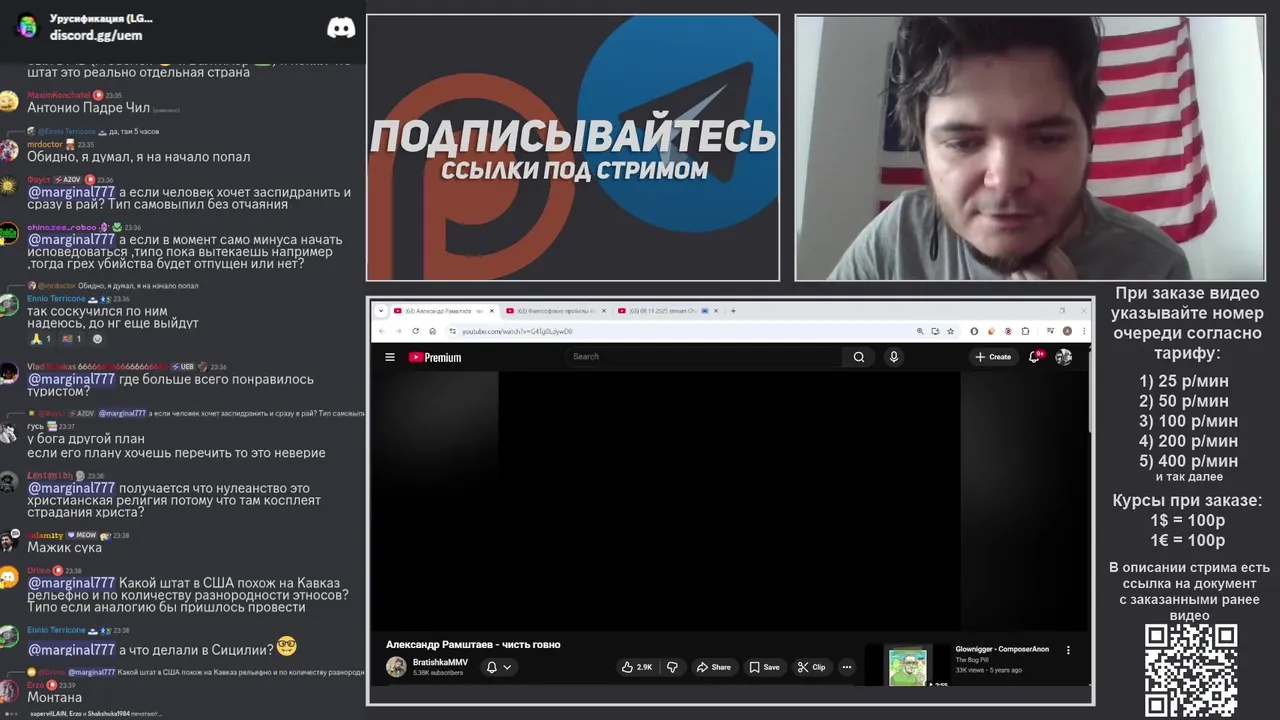Click inside the YouTube search field
Viewport: 1280px width, 720px height.
(705, 357)
